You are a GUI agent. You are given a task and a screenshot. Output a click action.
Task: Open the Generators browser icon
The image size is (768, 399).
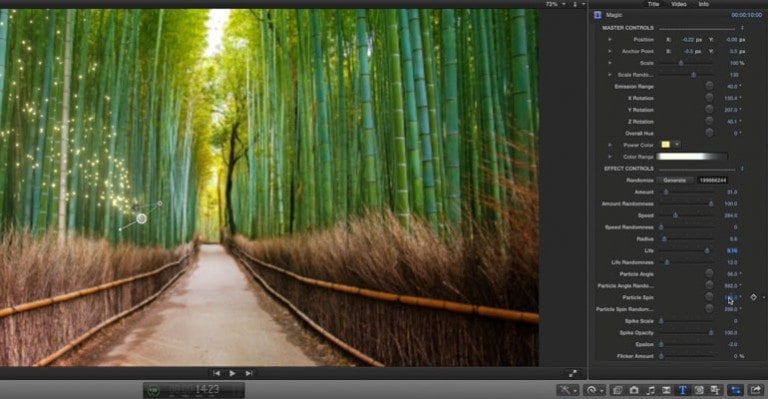(x=699, y=390)
